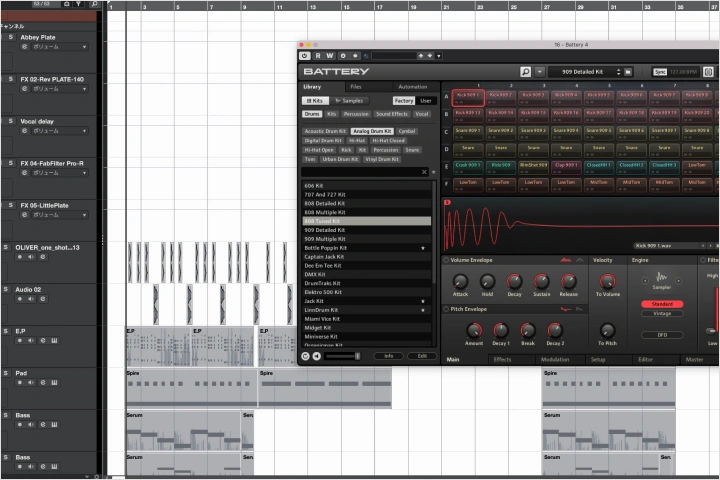Open Vocal delay automation parameter dropdown

(84, 131)
